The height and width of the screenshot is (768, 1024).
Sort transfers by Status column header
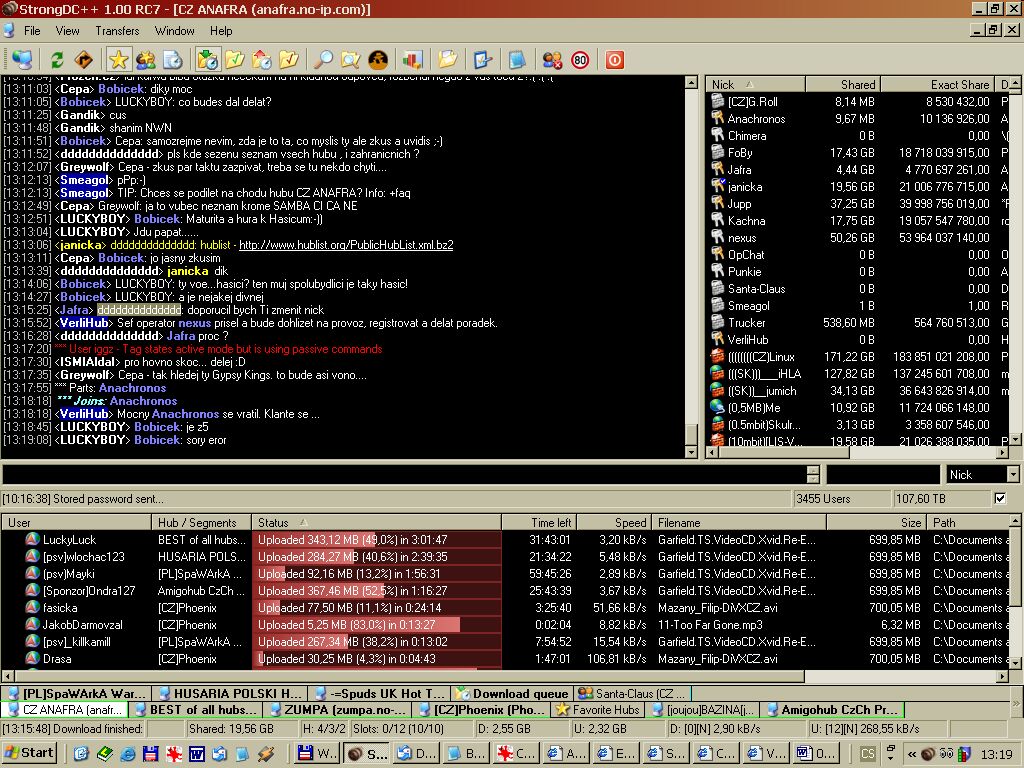click(x=376, y=522)
